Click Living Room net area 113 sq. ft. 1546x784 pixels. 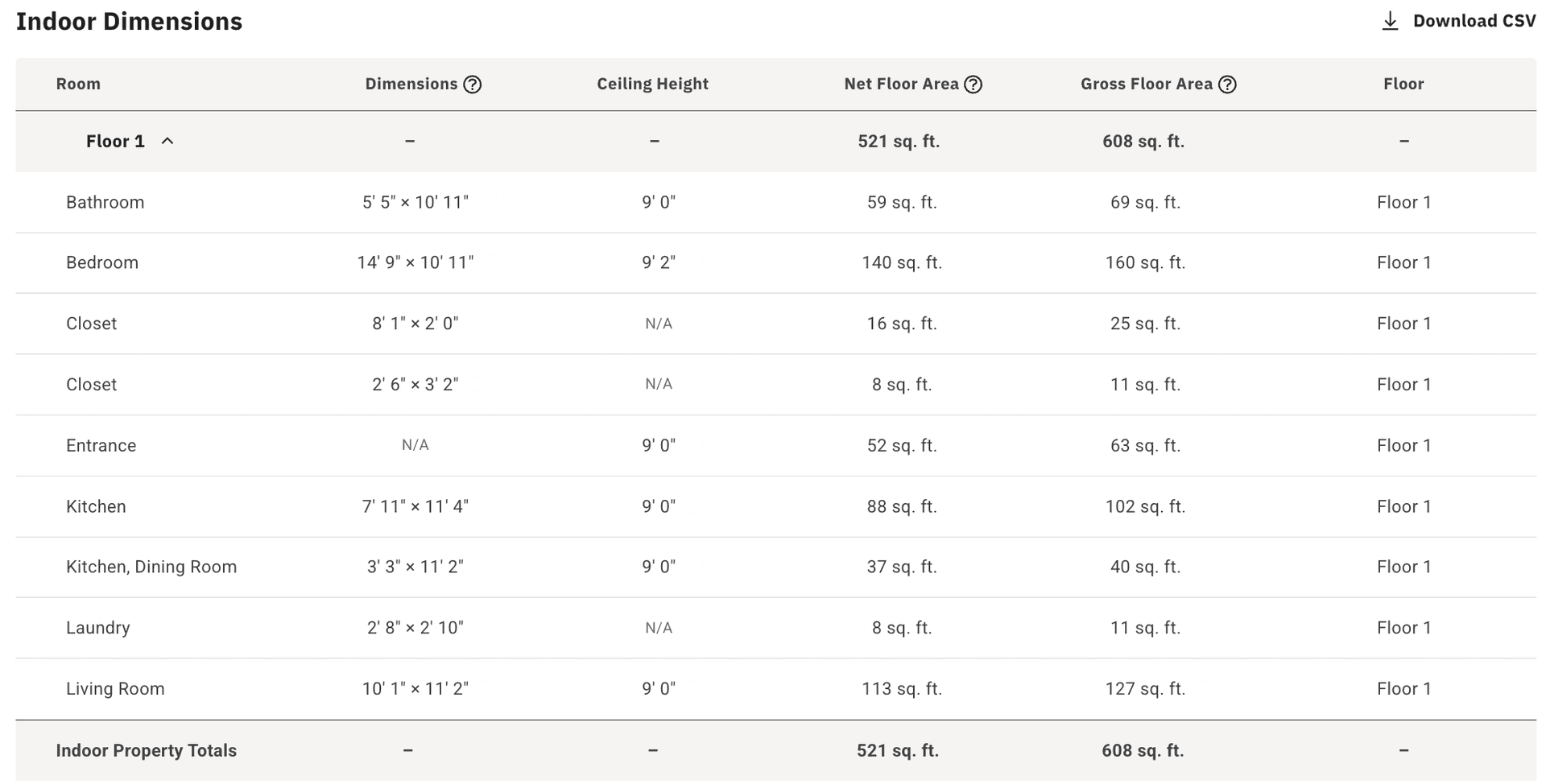point(902,689)
